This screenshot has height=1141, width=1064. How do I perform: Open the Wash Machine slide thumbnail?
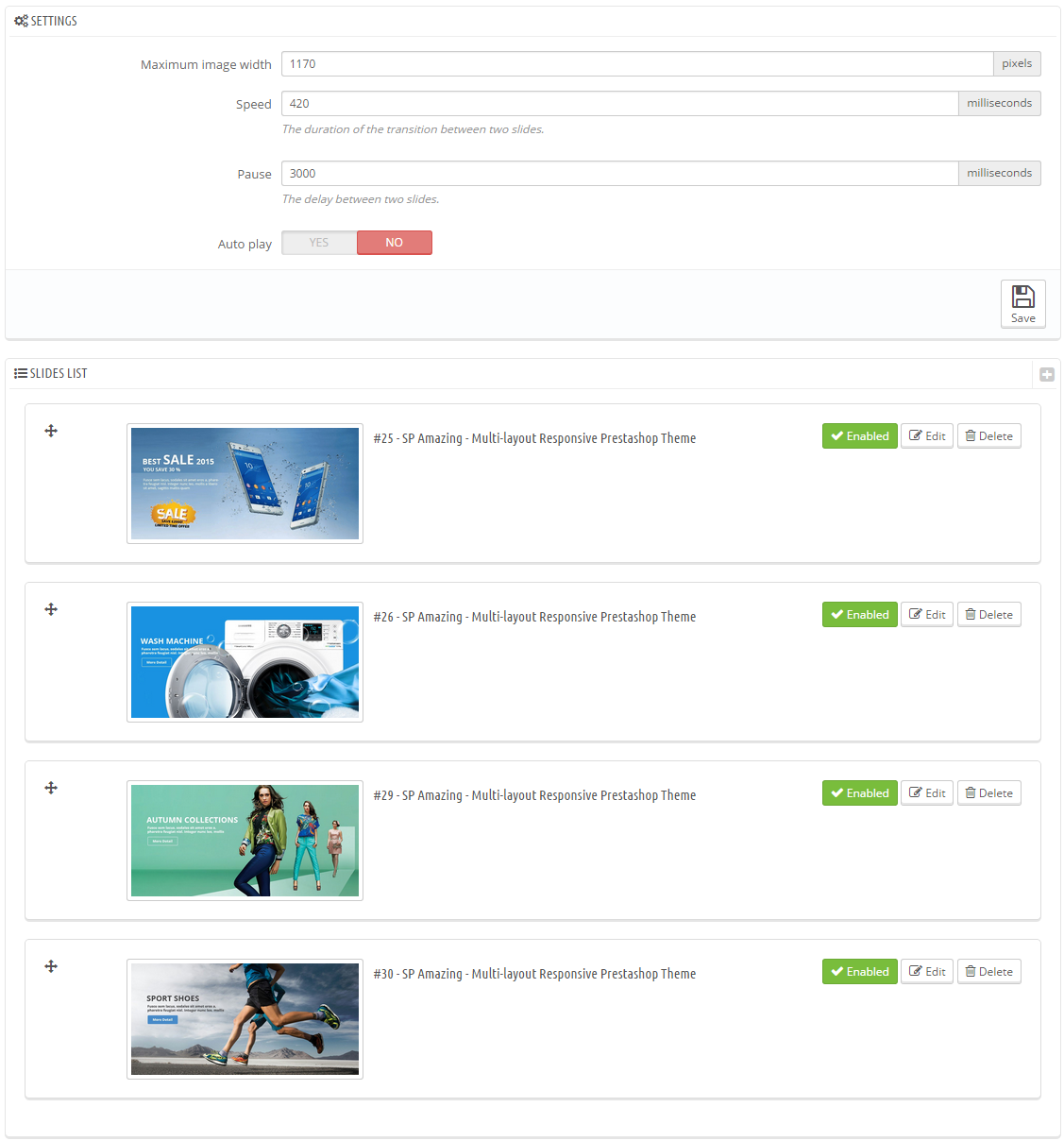tap(245, 662)
